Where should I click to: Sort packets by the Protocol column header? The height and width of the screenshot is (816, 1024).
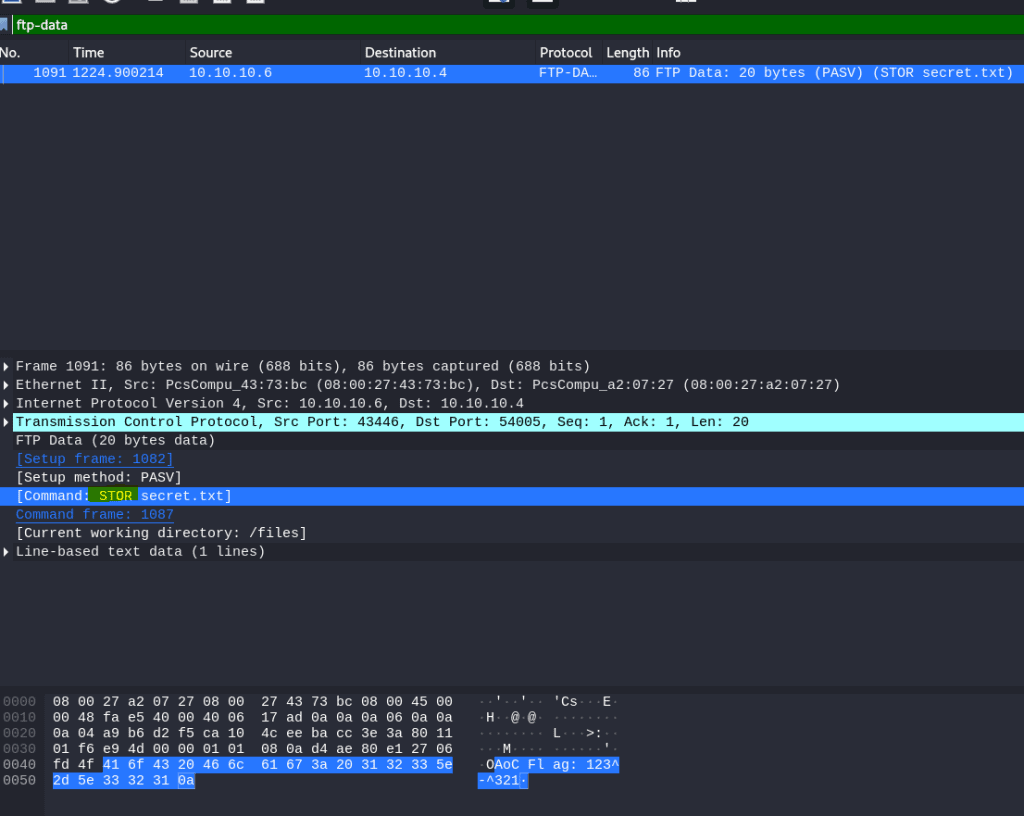tap(568, 53)
